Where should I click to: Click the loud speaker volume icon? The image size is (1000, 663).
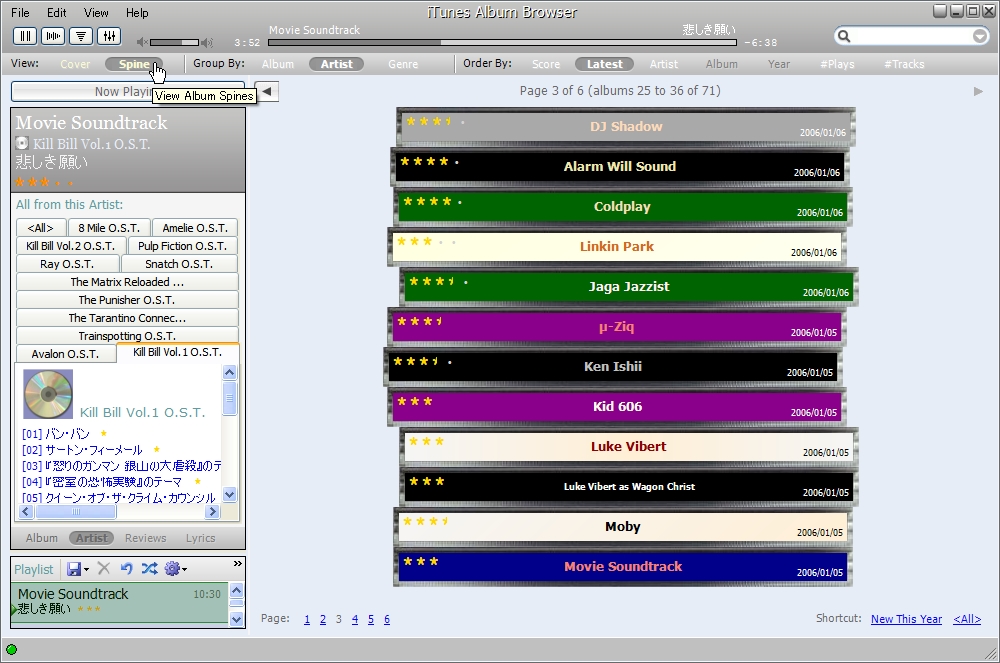(x=207, y=43)
